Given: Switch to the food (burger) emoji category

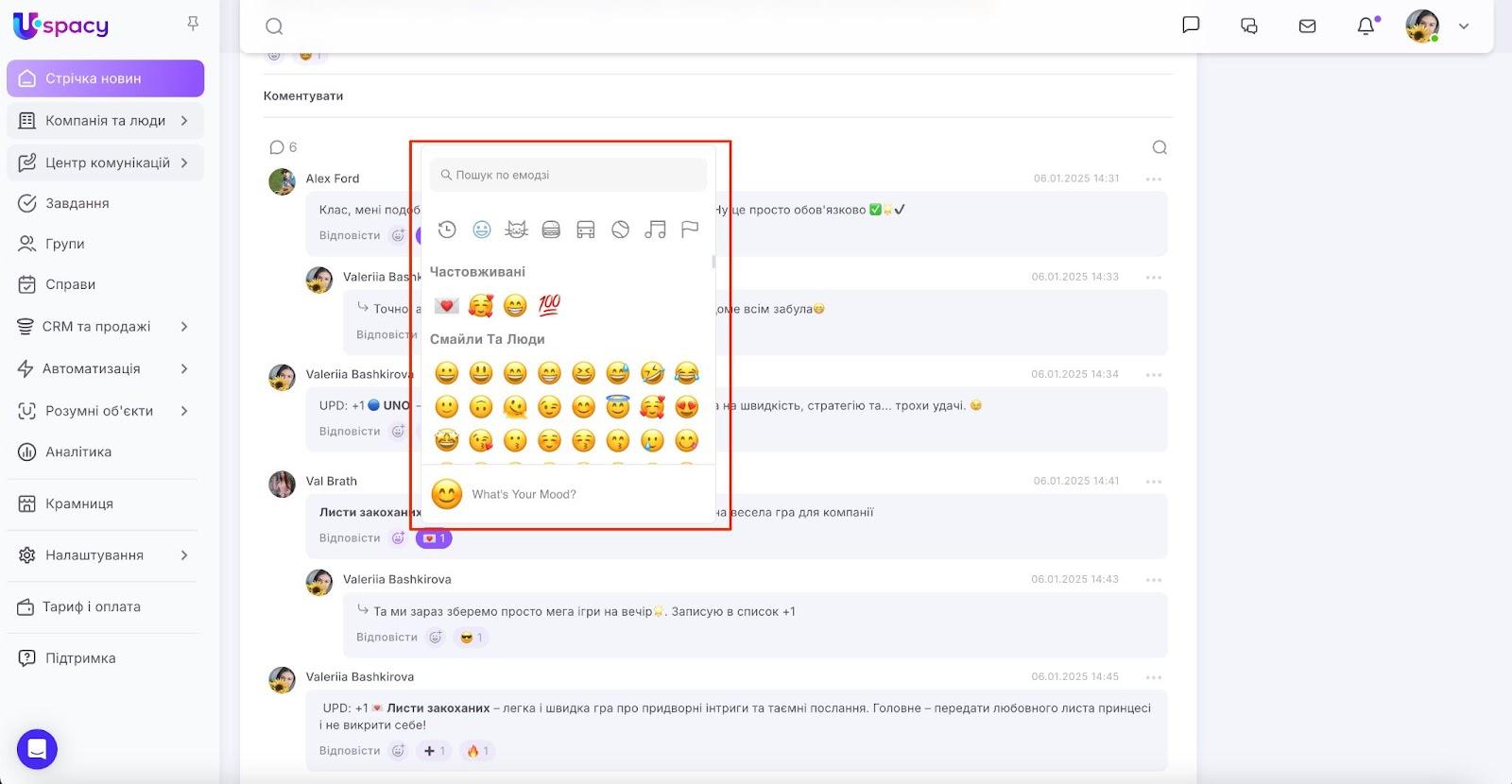Looking at the screenshot, I should [x=551, y=230].
